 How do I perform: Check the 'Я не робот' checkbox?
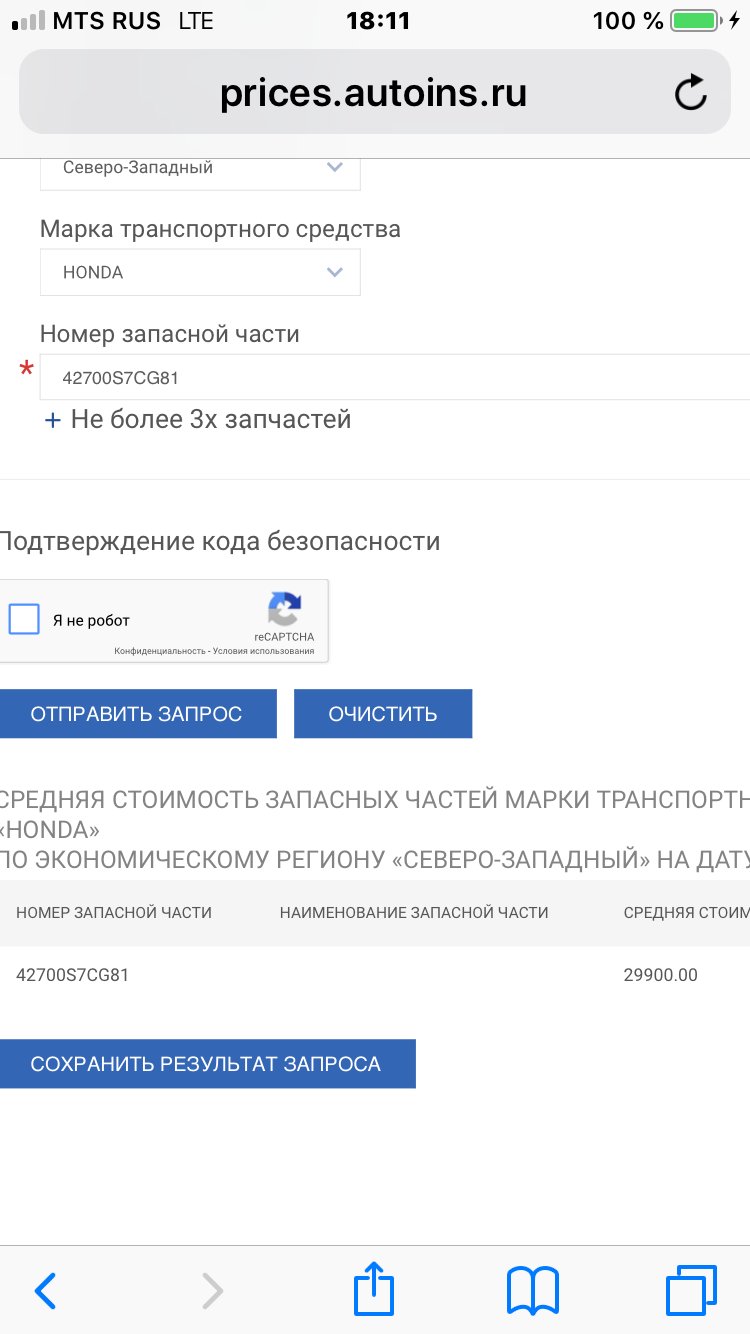pyautogui.click(x=24, y=620)
